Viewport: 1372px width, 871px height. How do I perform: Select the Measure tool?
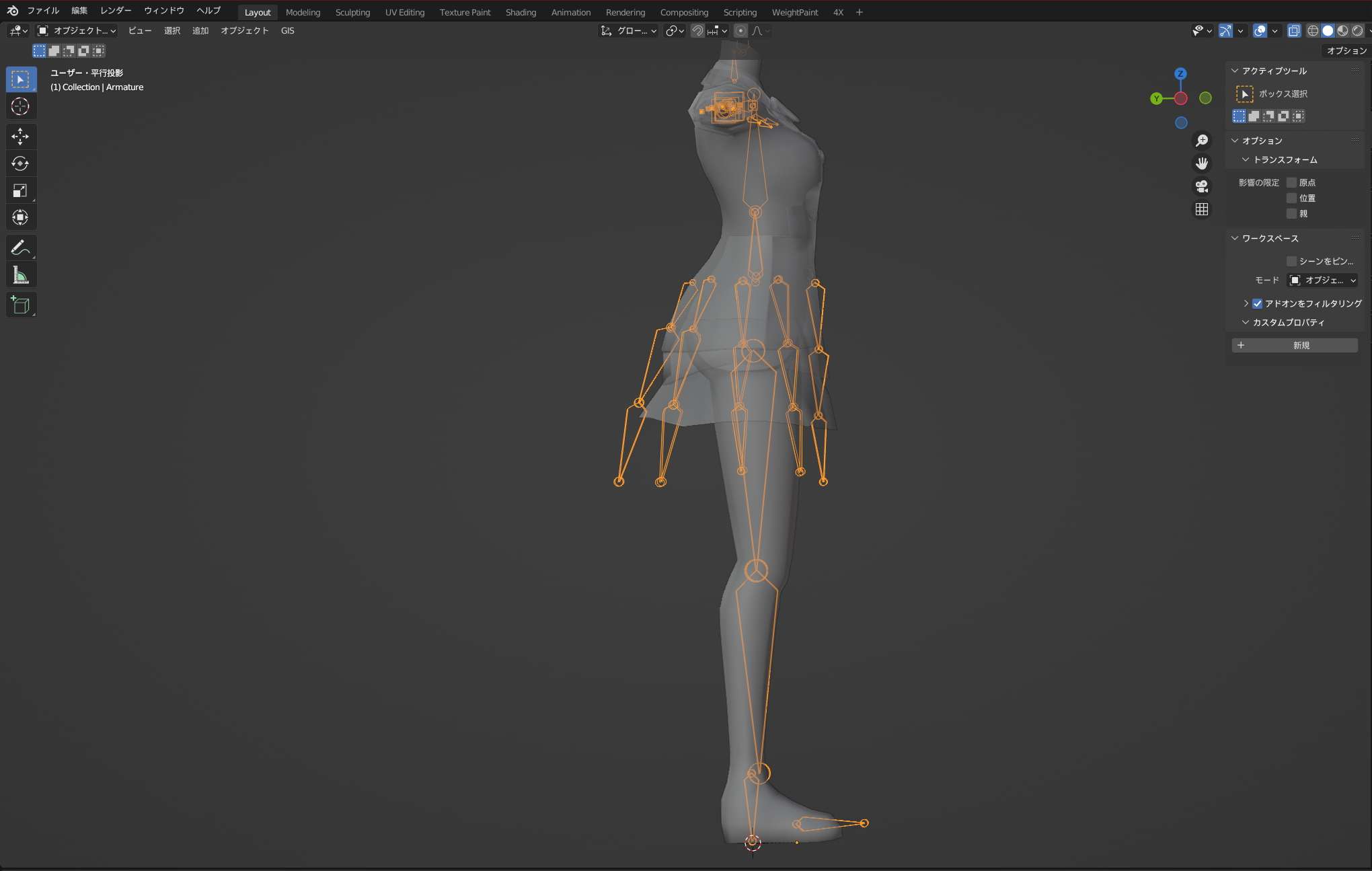click(x=21, y=274)
